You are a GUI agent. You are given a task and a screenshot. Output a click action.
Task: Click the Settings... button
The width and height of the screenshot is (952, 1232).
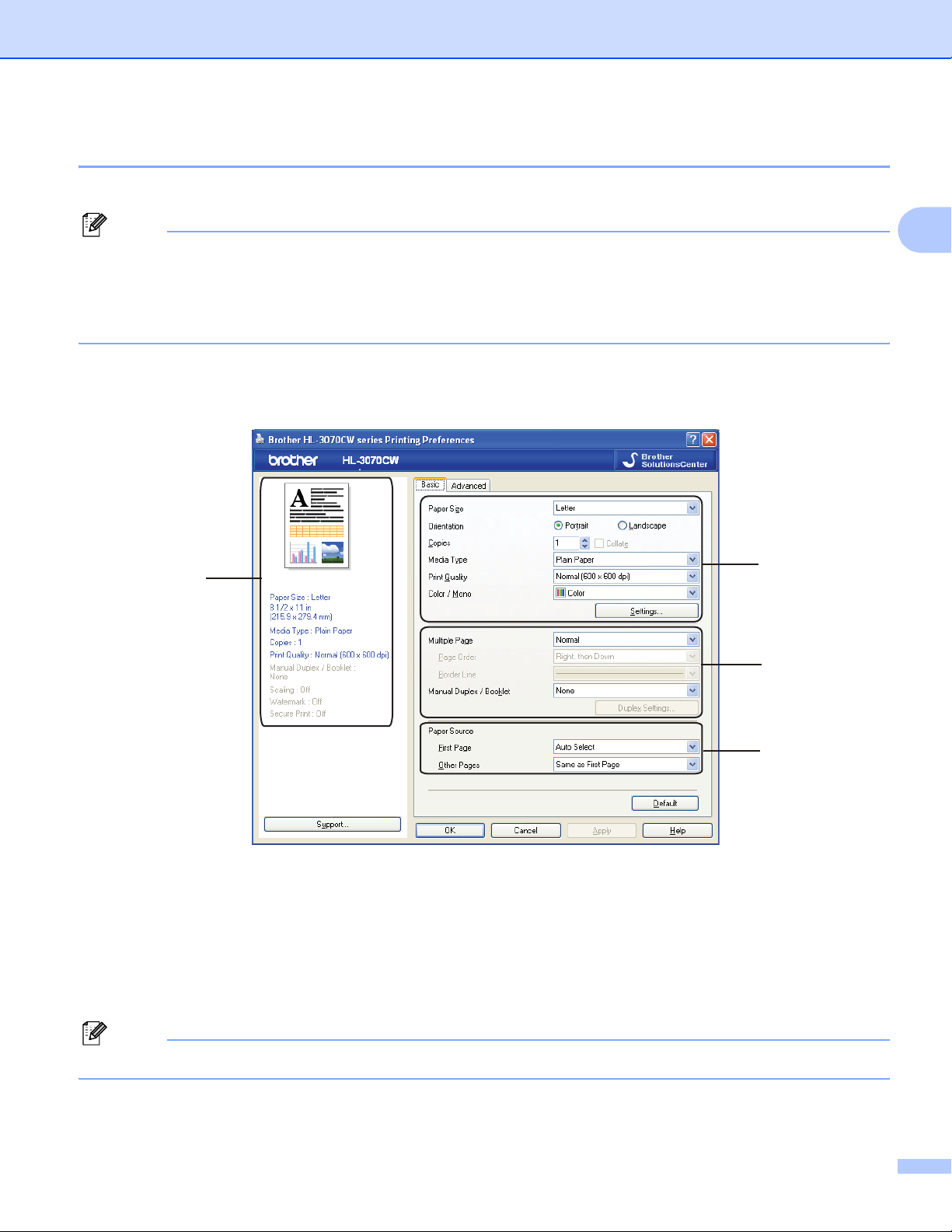pyautogui.click(x=647, y=611)
